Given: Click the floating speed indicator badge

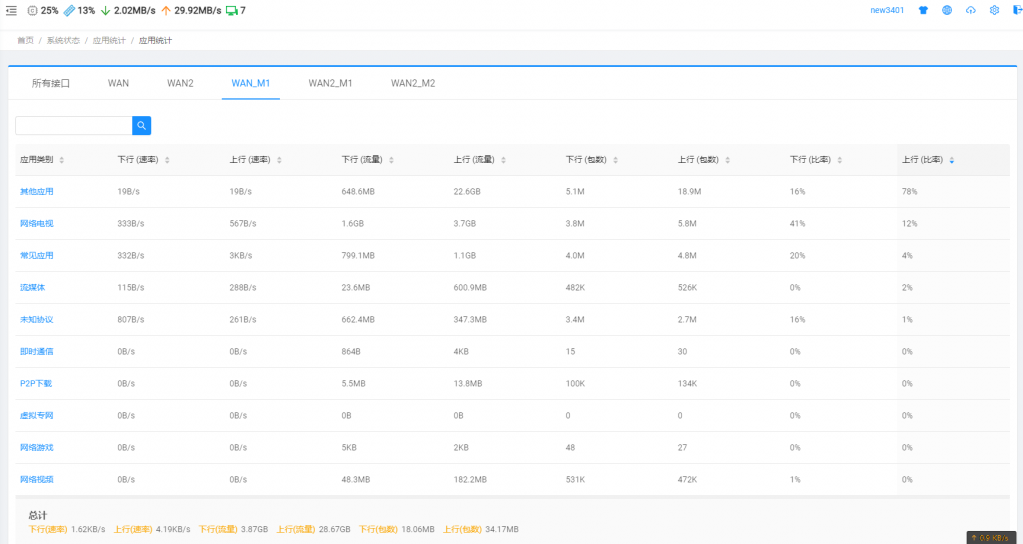Looking at the screenshot, I should pyautogui.click(x=992, y=537).
